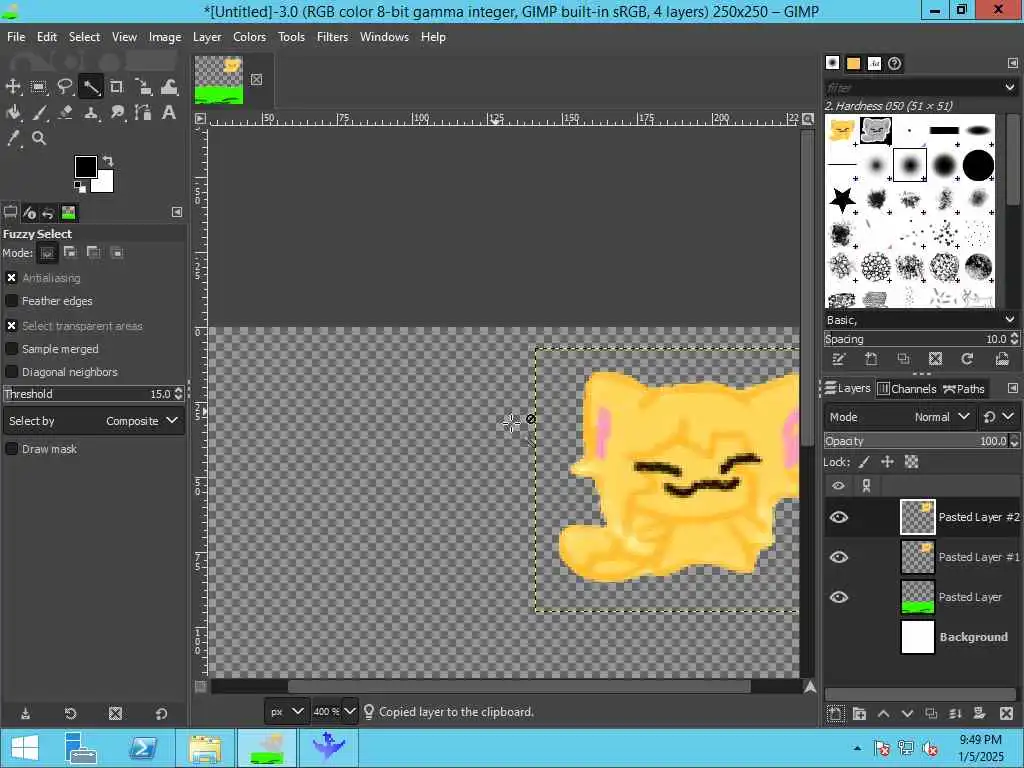
Task: Select the Rectangle Select tool
Action: [x=39, y=87]
